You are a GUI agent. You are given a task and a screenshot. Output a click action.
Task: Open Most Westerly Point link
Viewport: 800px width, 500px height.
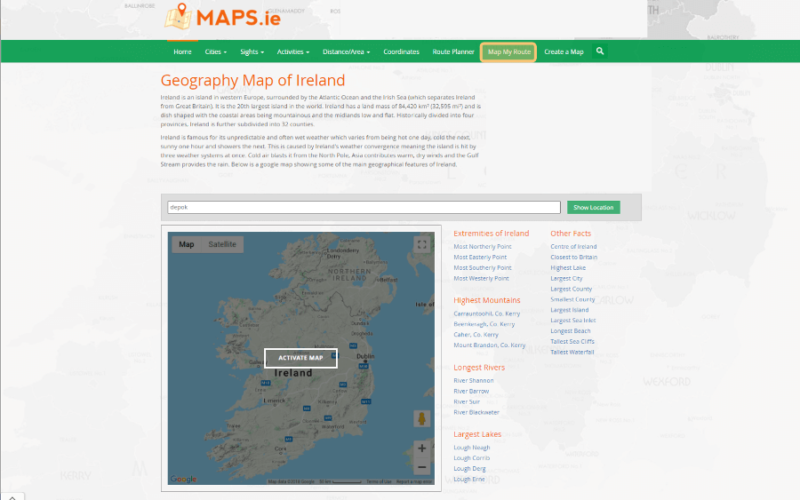point(481,278)
